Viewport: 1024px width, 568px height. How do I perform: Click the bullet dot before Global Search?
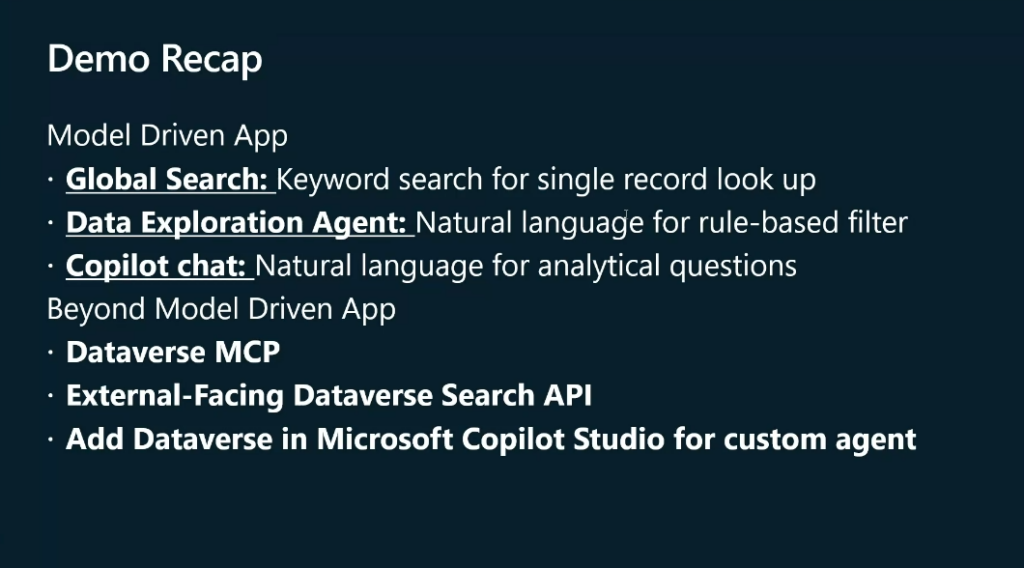coord(51,180)
